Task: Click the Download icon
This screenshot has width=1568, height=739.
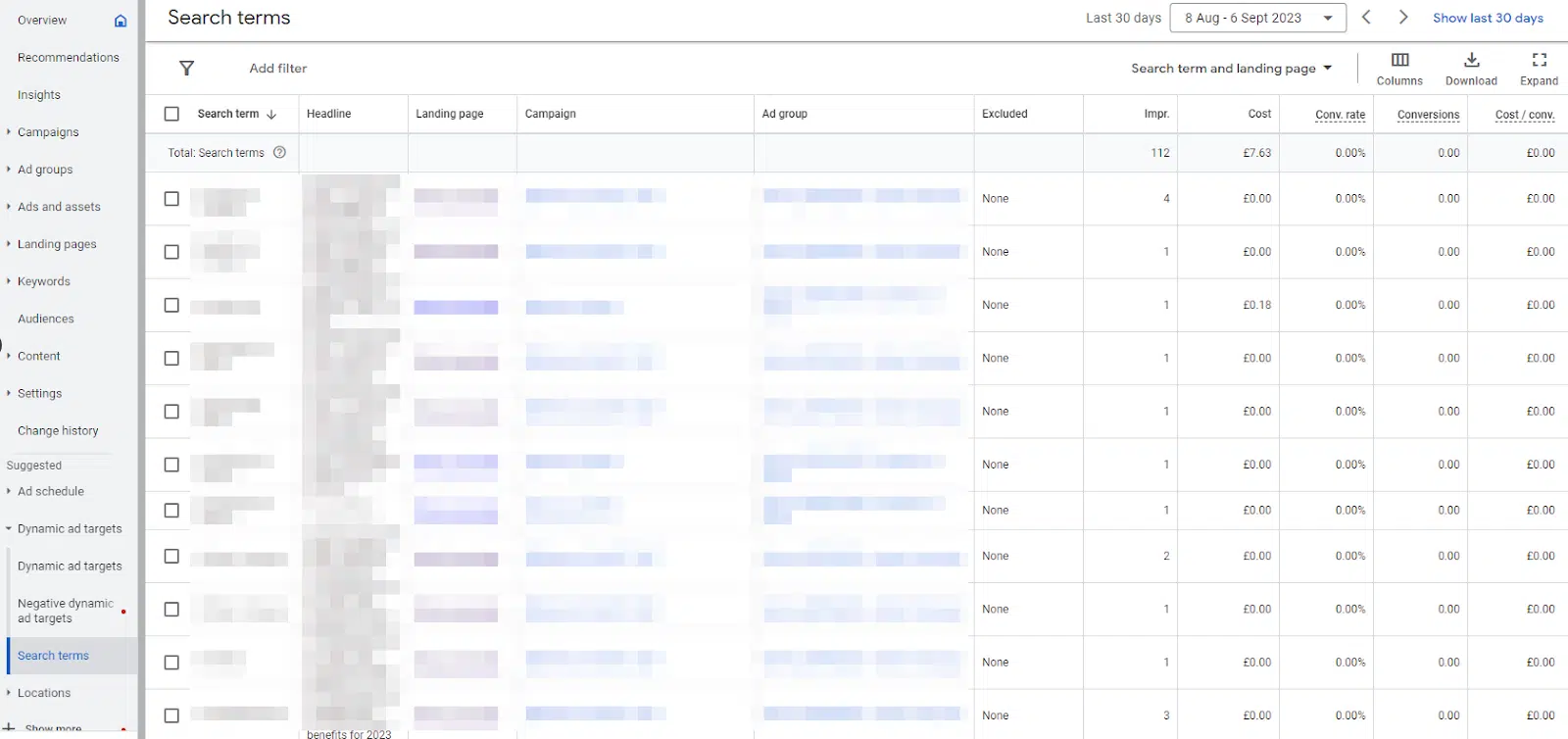Action: 1471,60
